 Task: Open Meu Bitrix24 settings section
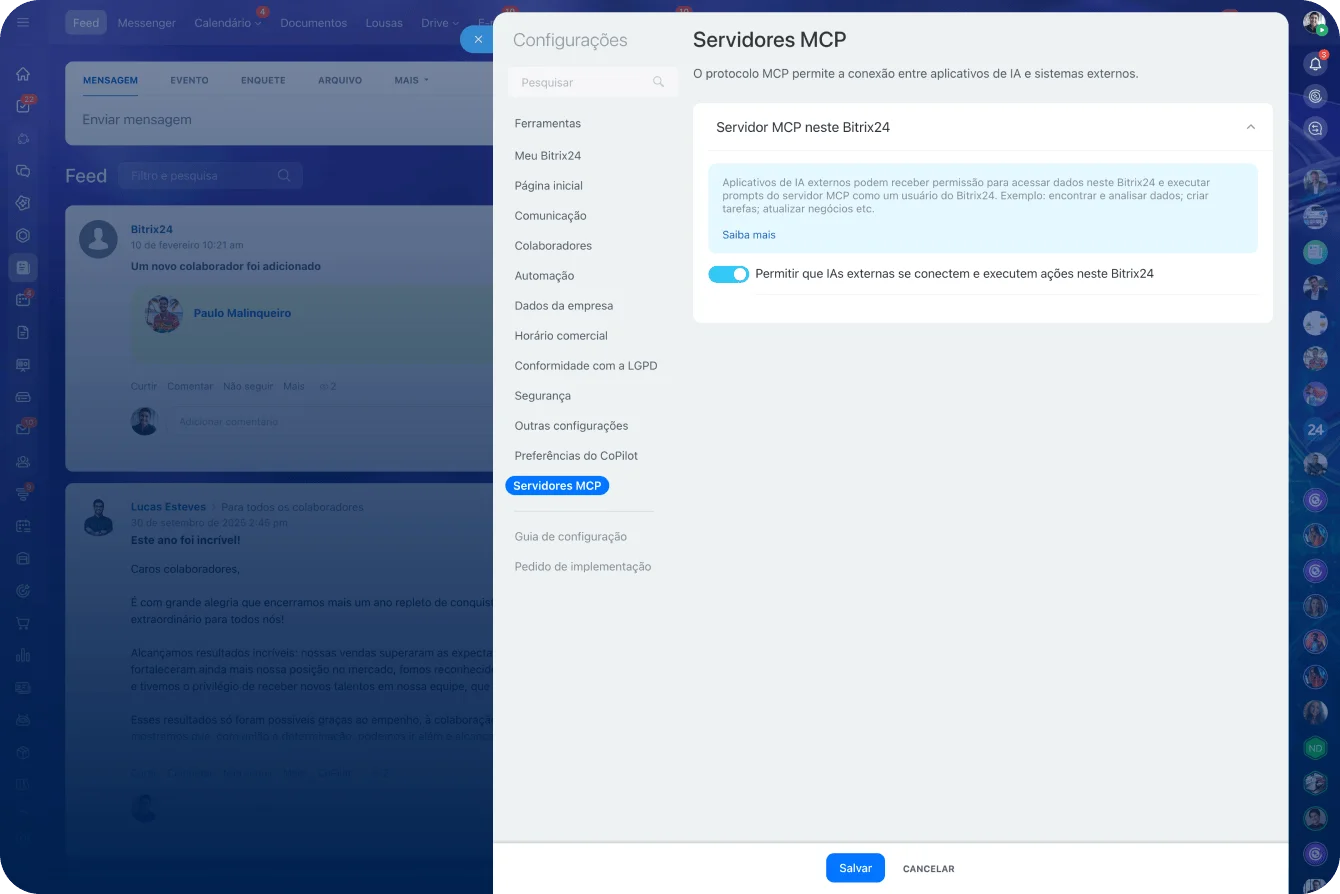click(x=547, y=156)
